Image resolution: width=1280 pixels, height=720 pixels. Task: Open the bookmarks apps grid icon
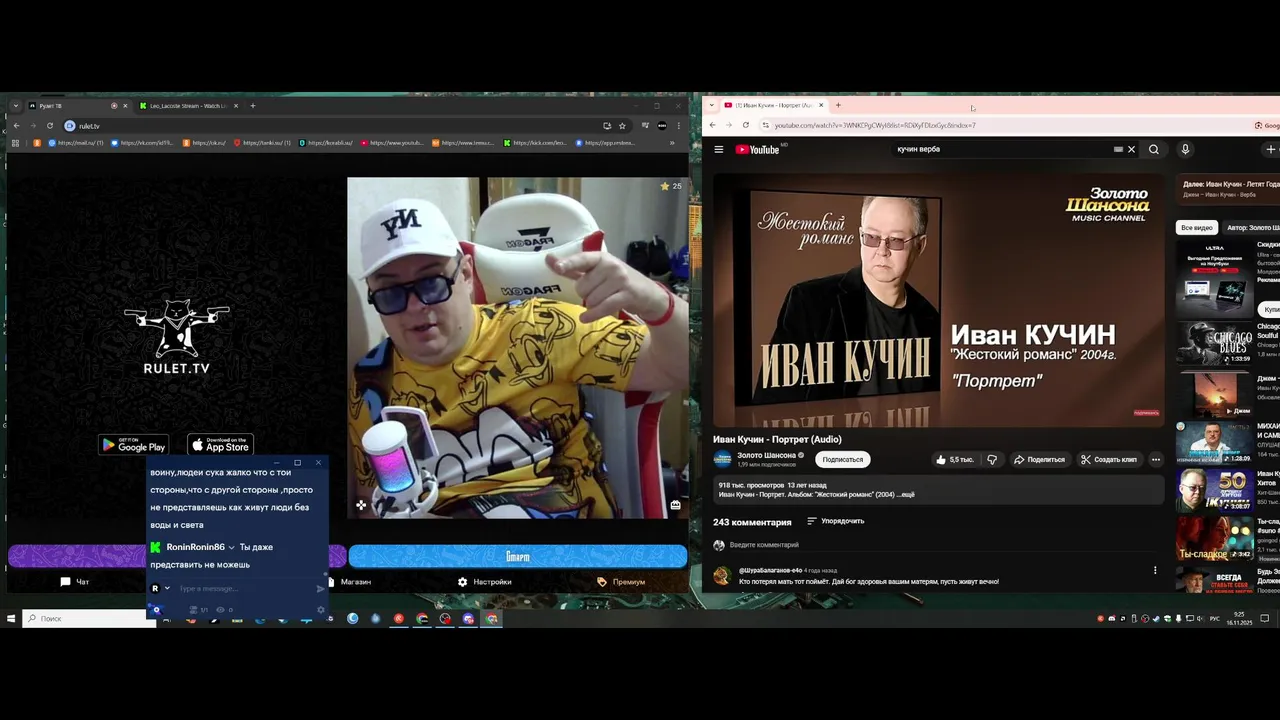click(x=15, y=143)
